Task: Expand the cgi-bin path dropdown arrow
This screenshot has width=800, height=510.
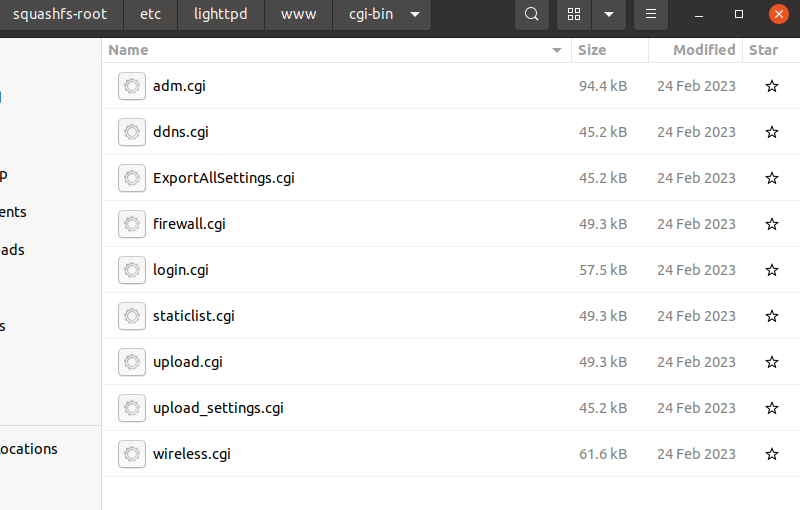Action: tap(415, 15)
